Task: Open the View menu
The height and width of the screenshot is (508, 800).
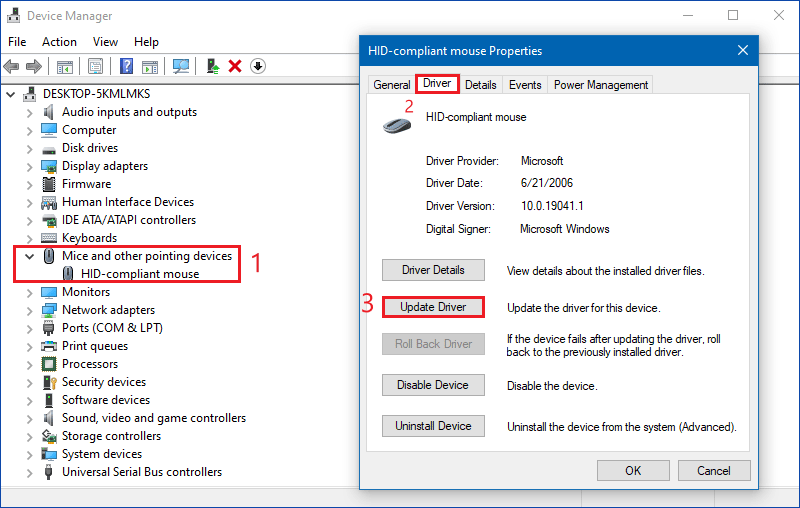Action: [105, 42]
